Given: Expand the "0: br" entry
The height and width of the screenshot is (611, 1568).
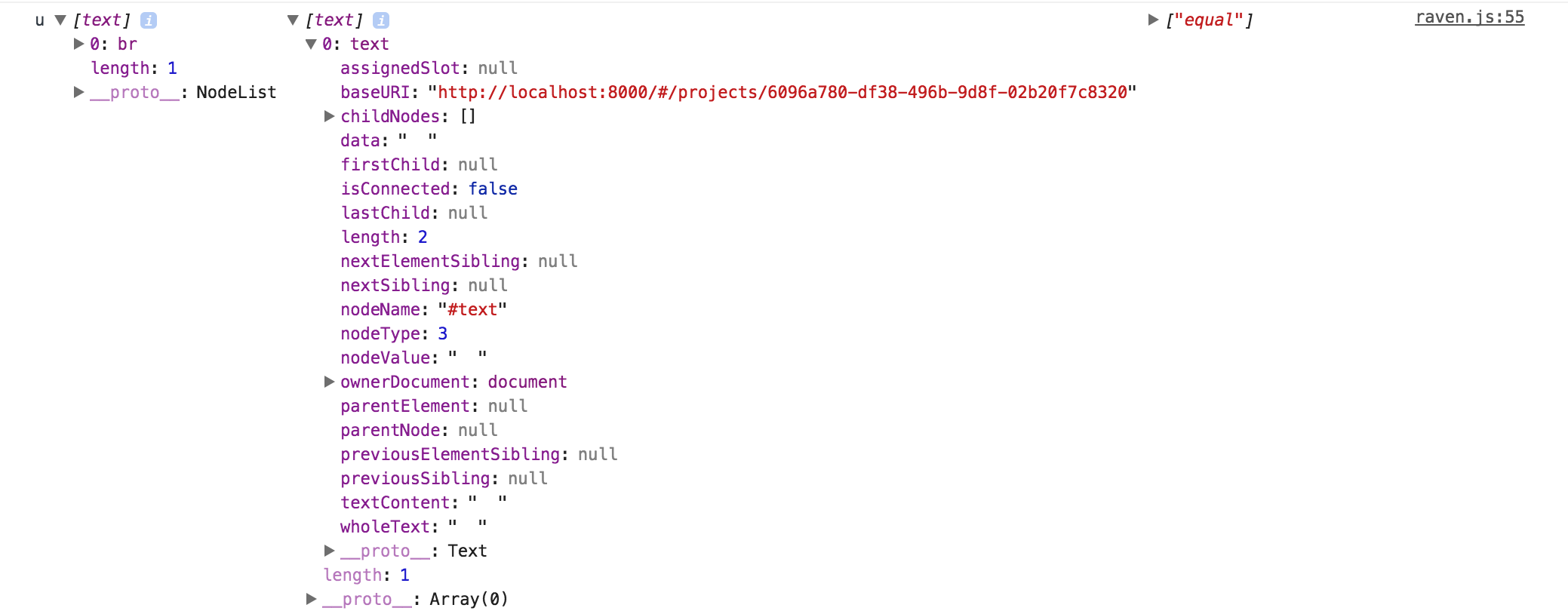Looking at the screenshot, I should (x=78, y=44).
